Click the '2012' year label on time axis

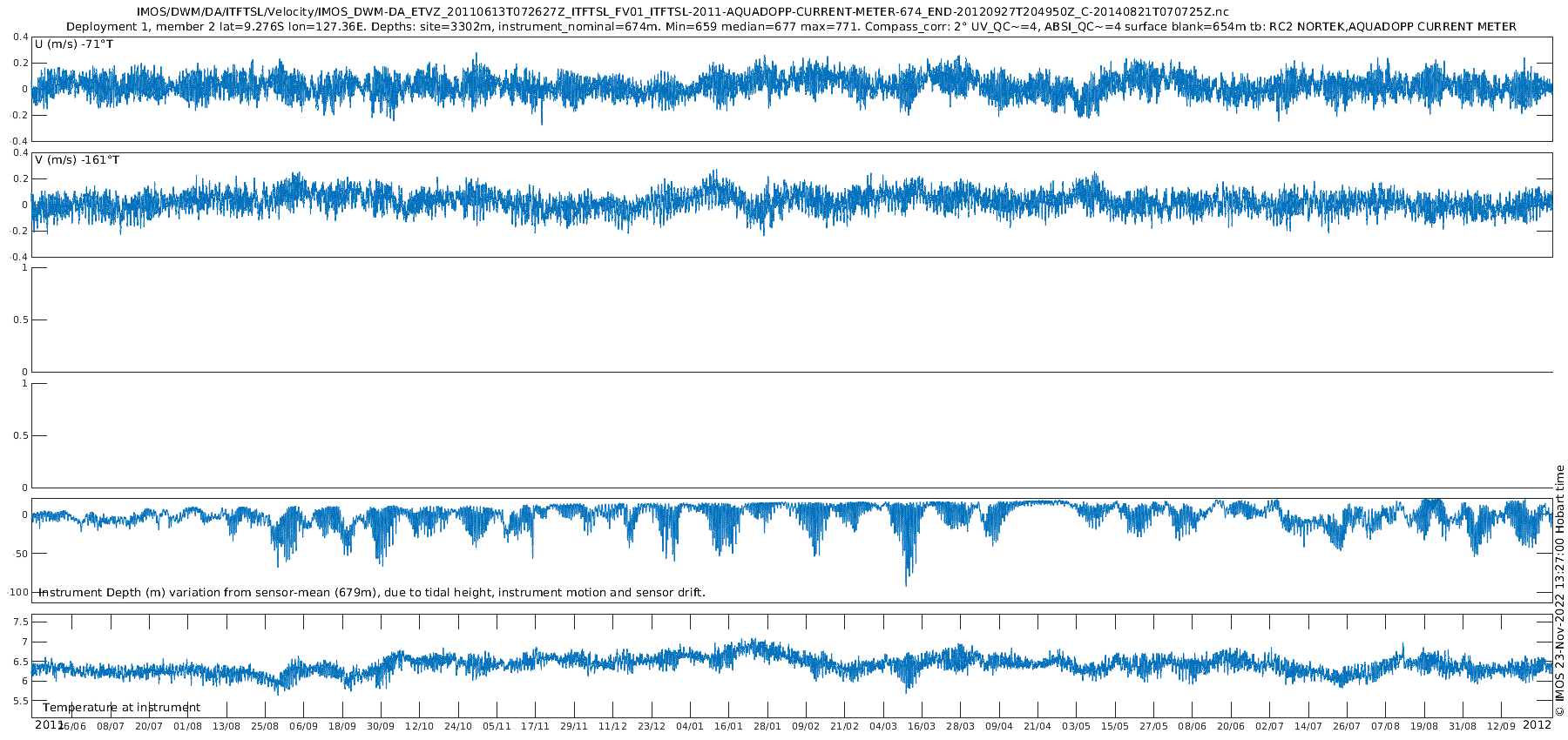tap(1537, 724)
